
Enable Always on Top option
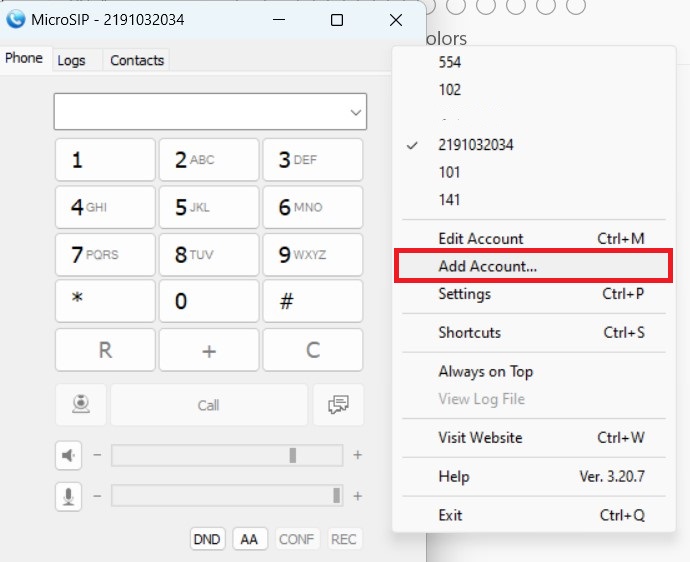click(485, 371)
